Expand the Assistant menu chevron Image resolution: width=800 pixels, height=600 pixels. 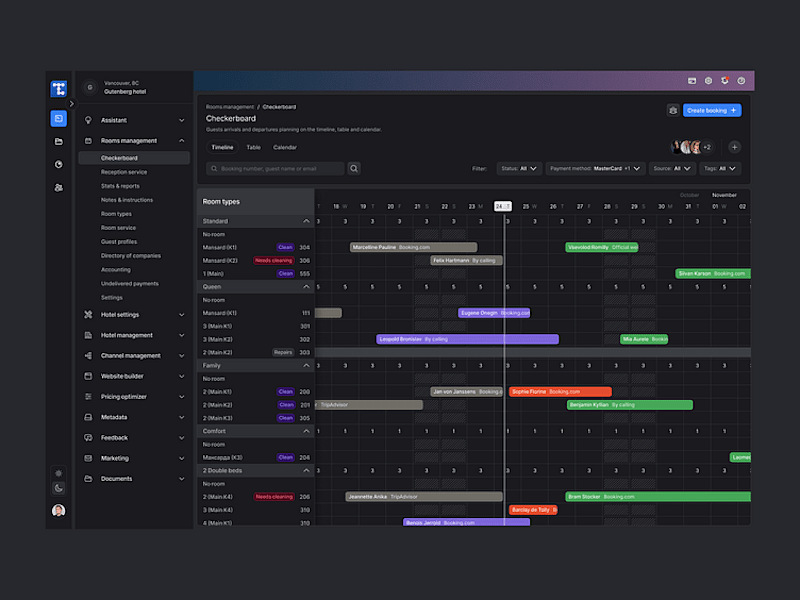[x=182, y=120]
